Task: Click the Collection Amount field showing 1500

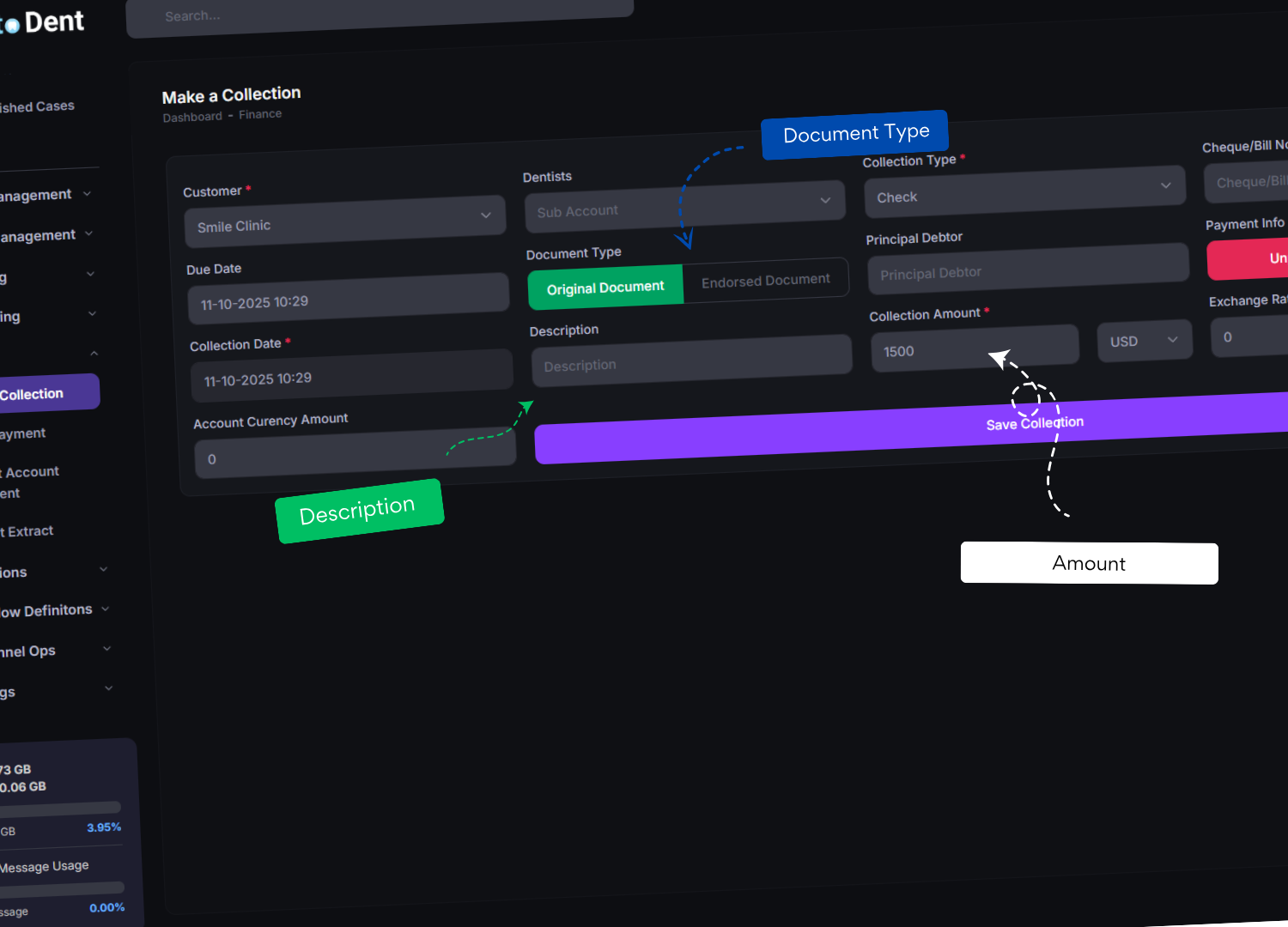Action: coord(974,347)
